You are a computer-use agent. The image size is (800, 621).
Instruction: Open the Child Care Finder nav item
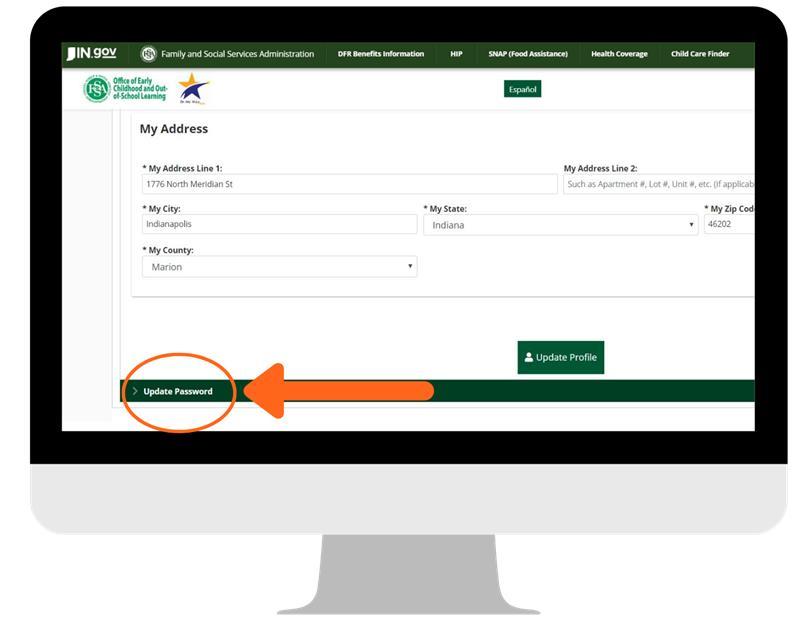(700, 54)
